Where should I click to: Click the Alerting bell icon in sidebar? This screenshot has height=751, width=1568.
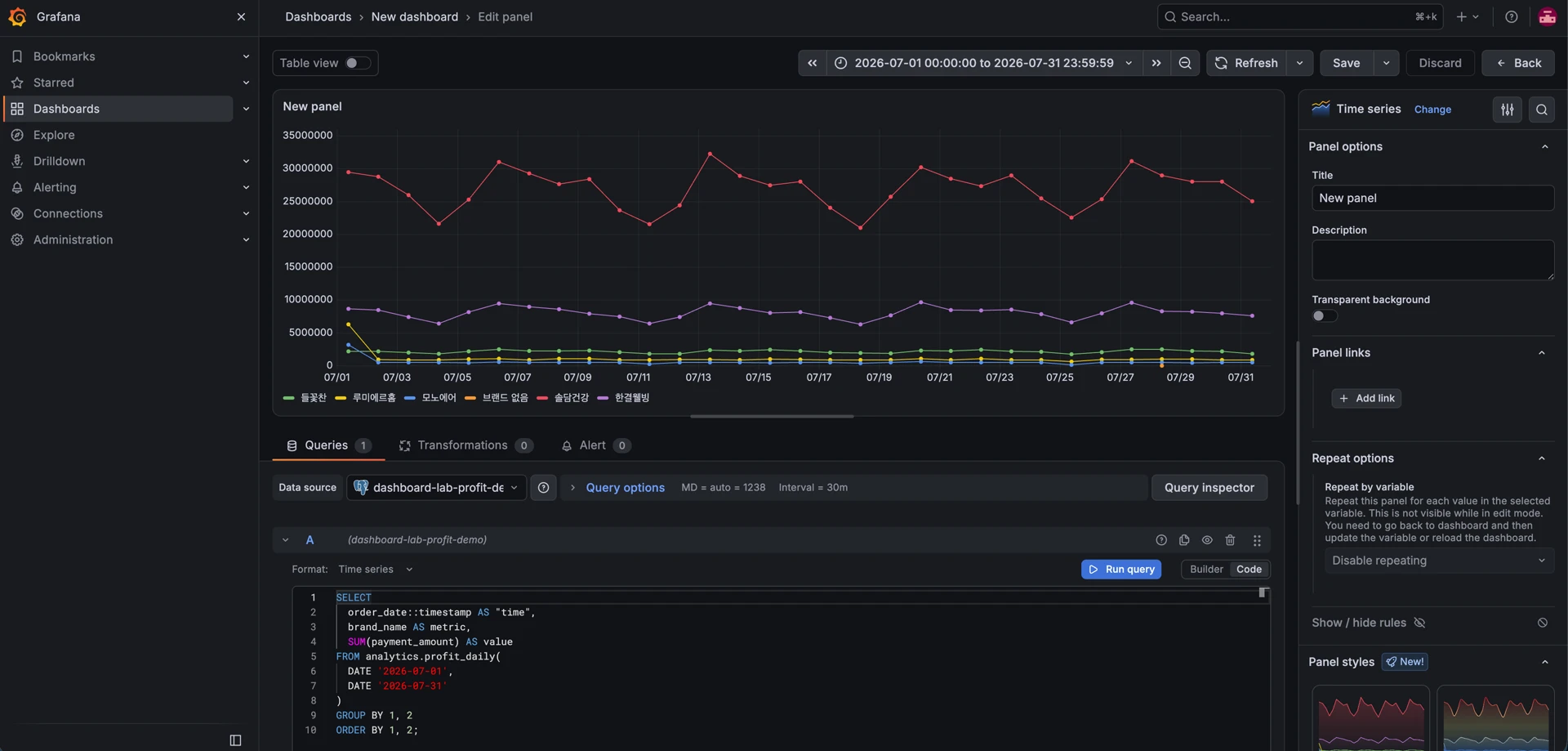tap(17, 187)
